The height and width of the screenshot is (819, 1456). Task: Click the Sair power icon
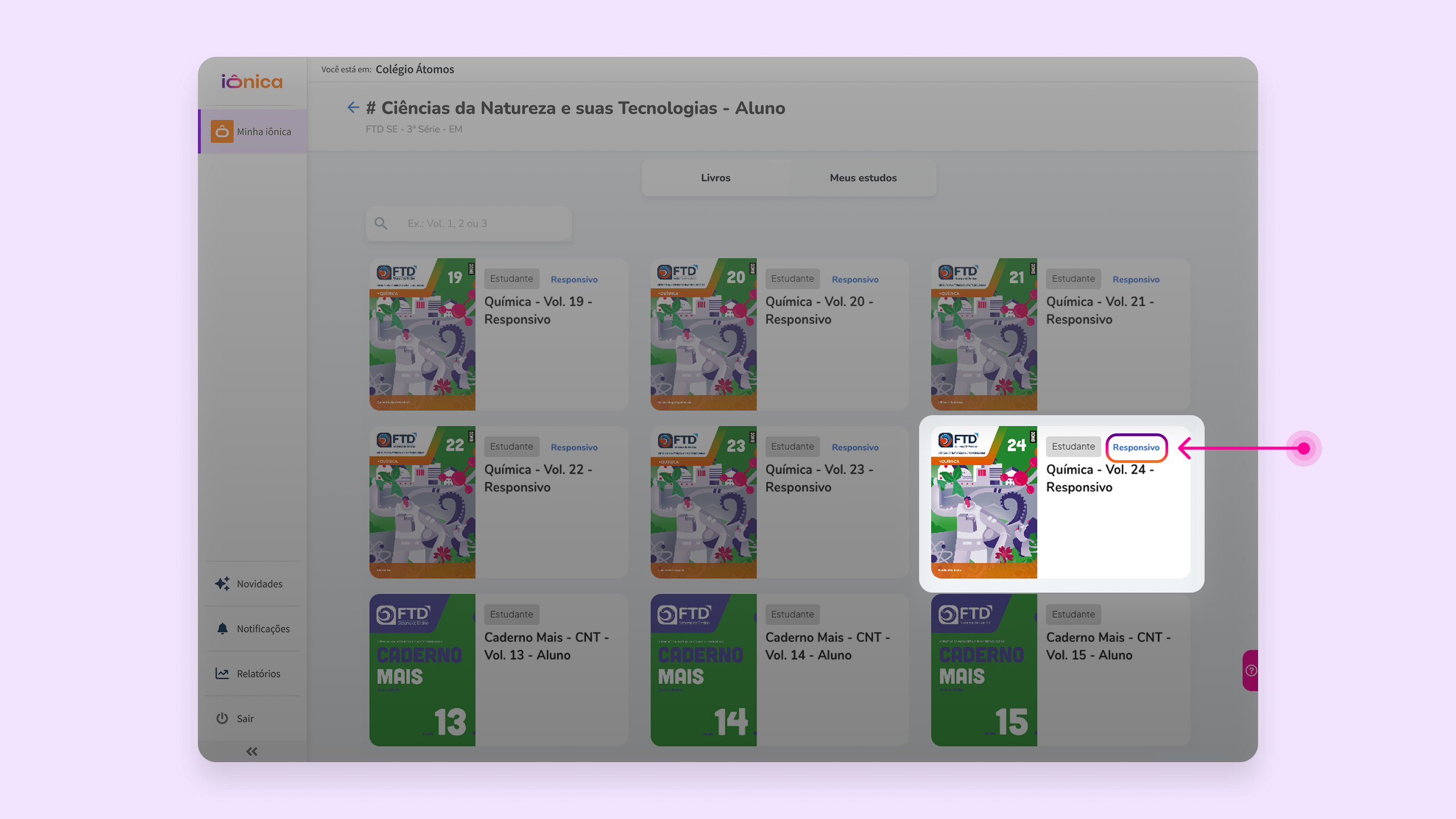point(222,718)
